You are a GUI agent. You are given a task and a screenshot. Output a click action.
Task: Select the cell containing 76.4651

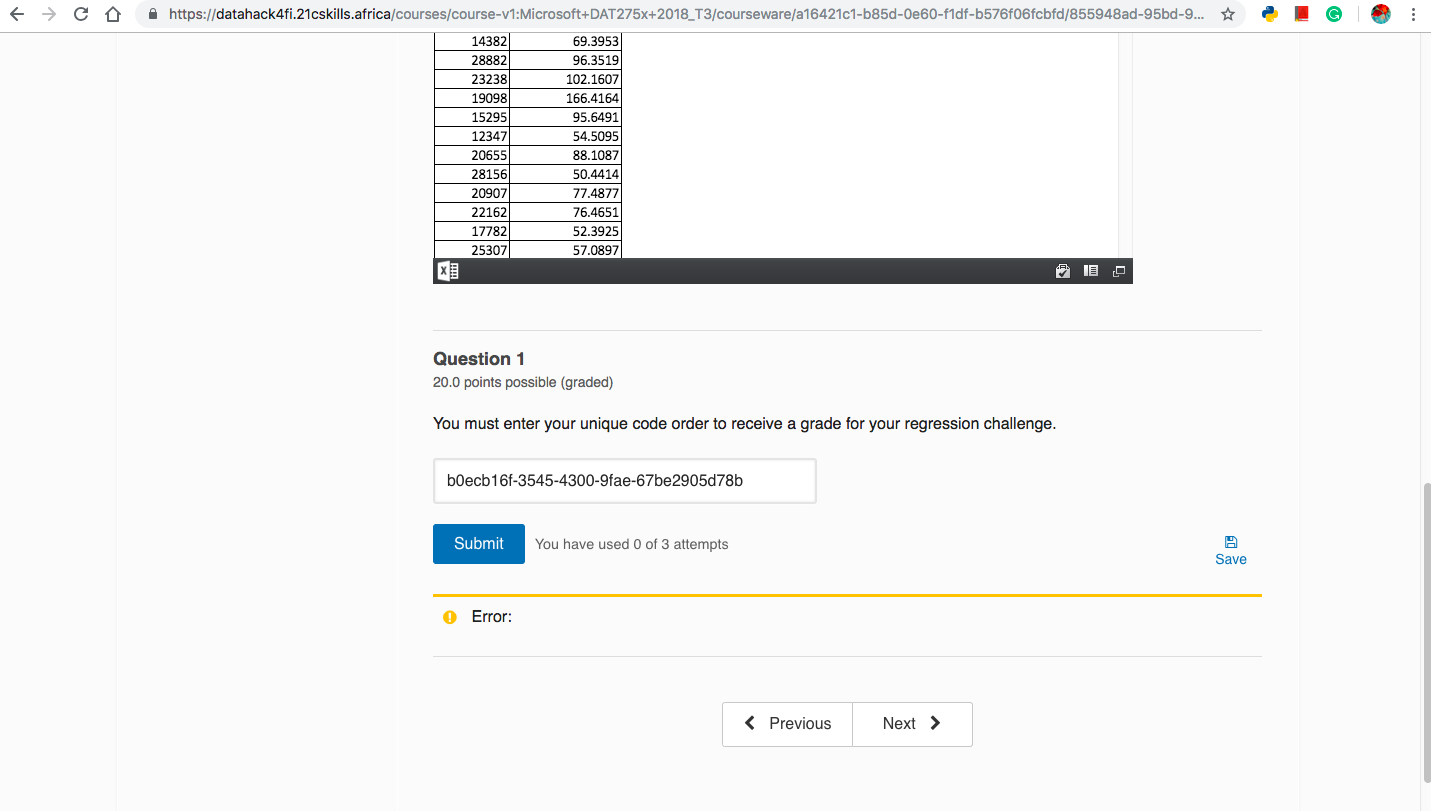(x=566, y=212)
